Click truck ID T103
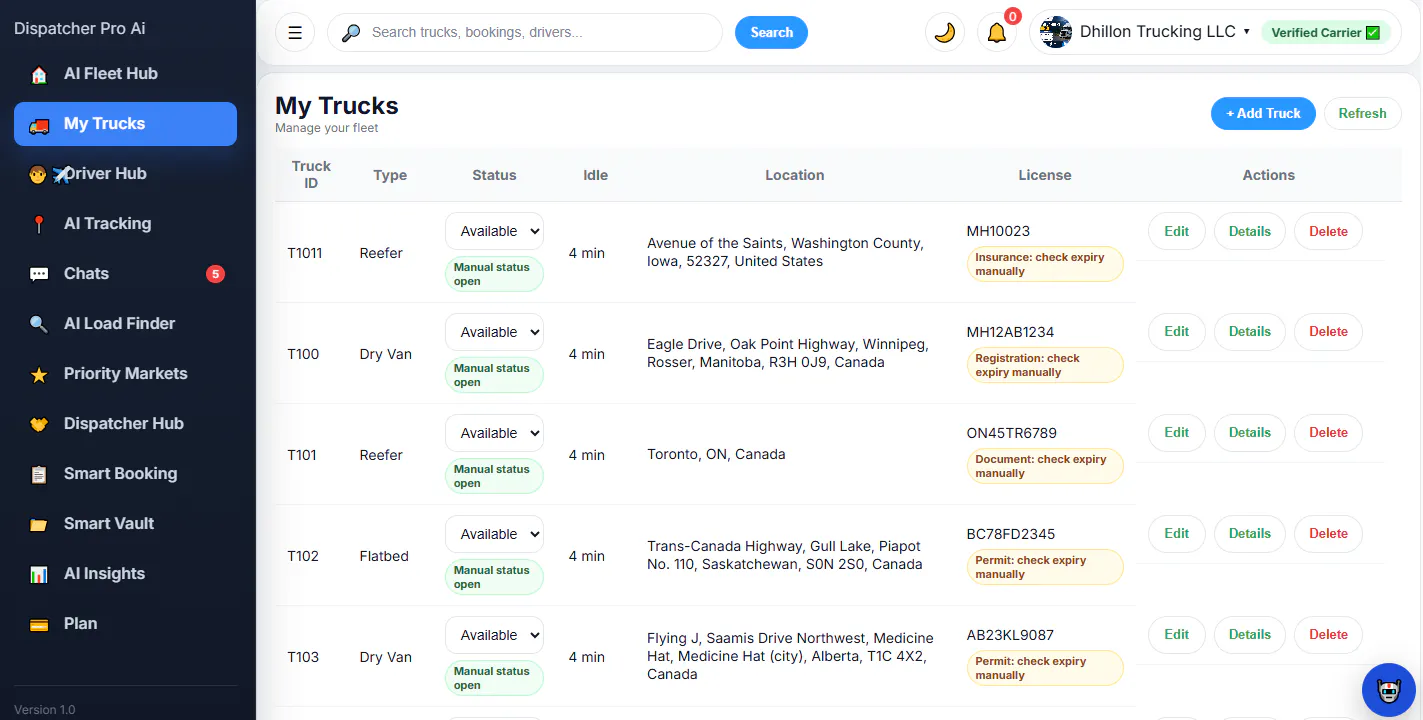This screenshot has width=1423, height=720. pos(303,657)
